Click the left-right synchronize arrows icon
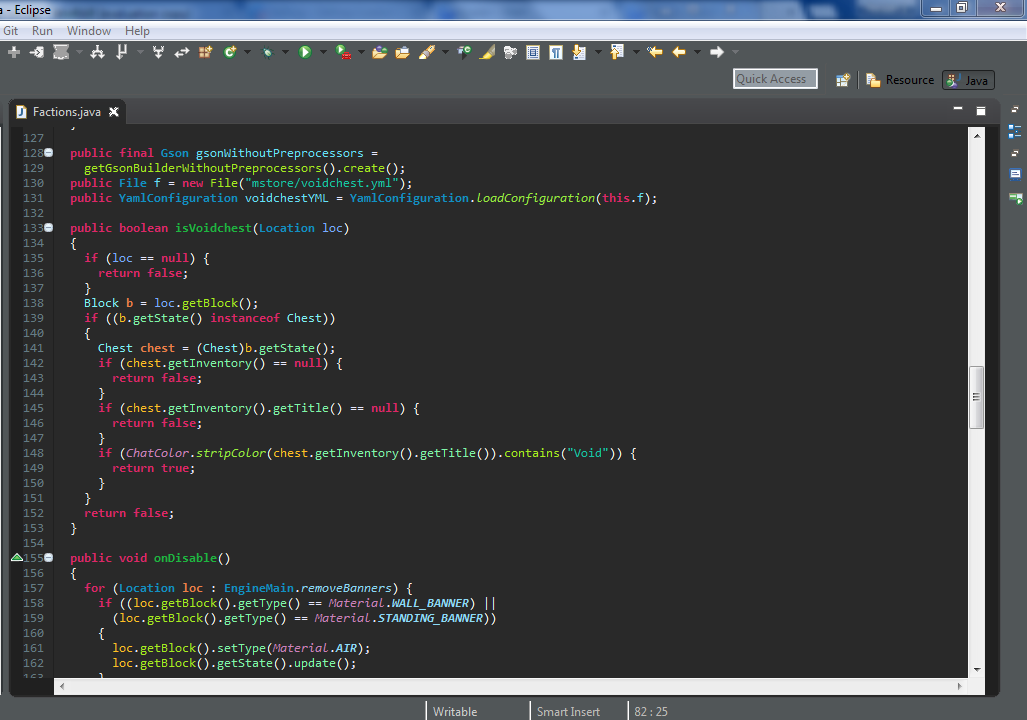 (181, 52)
